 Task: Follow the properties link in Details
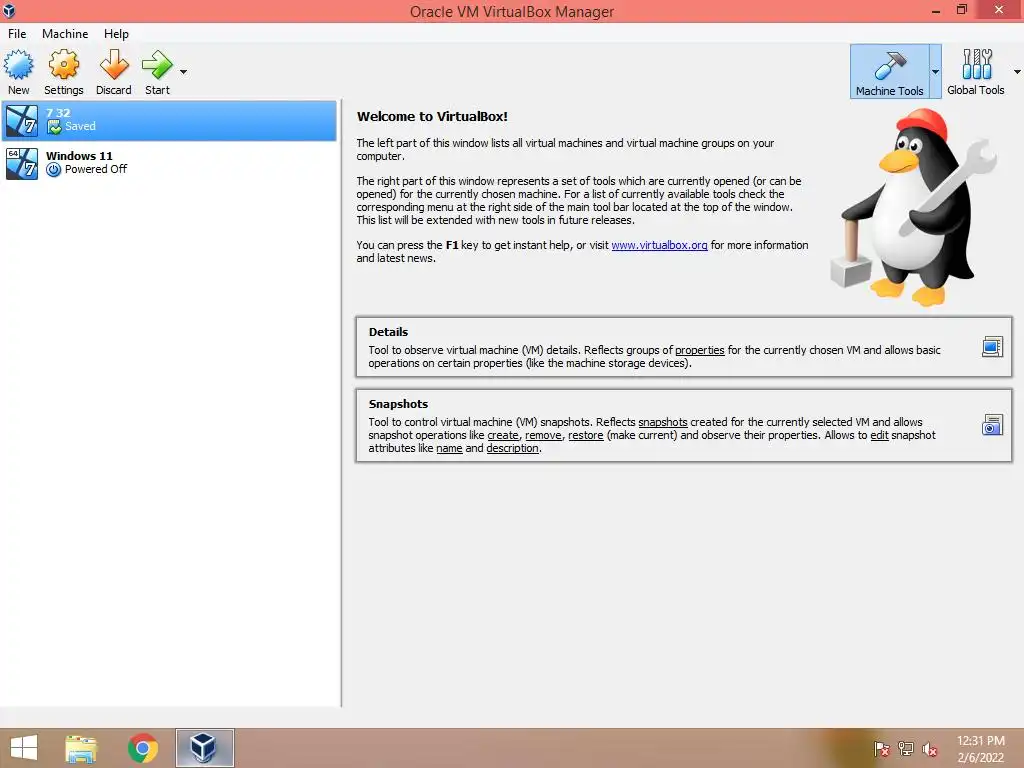pos(699,350)
